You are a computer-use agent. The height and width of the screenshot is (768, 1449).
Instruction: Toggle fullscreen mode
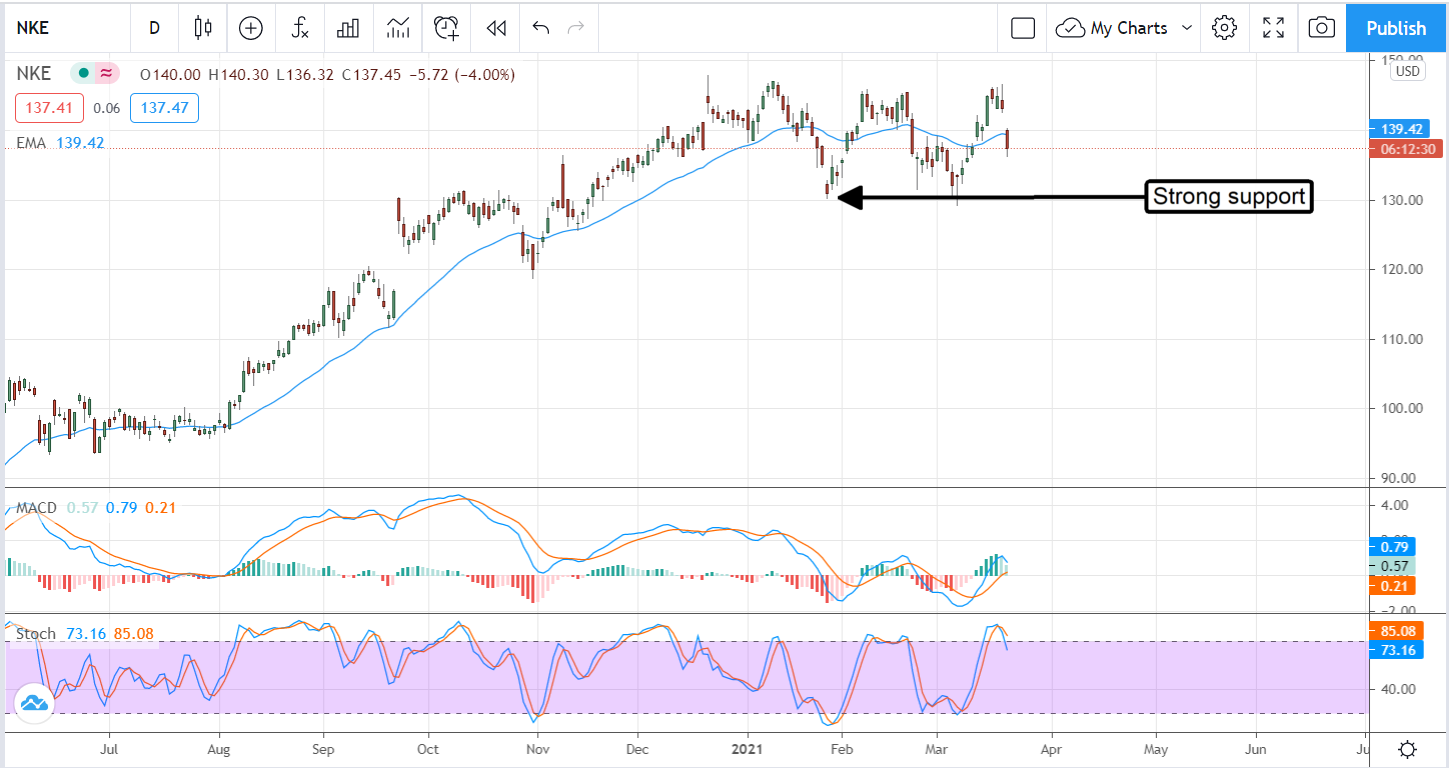[x=1273, y=28]
